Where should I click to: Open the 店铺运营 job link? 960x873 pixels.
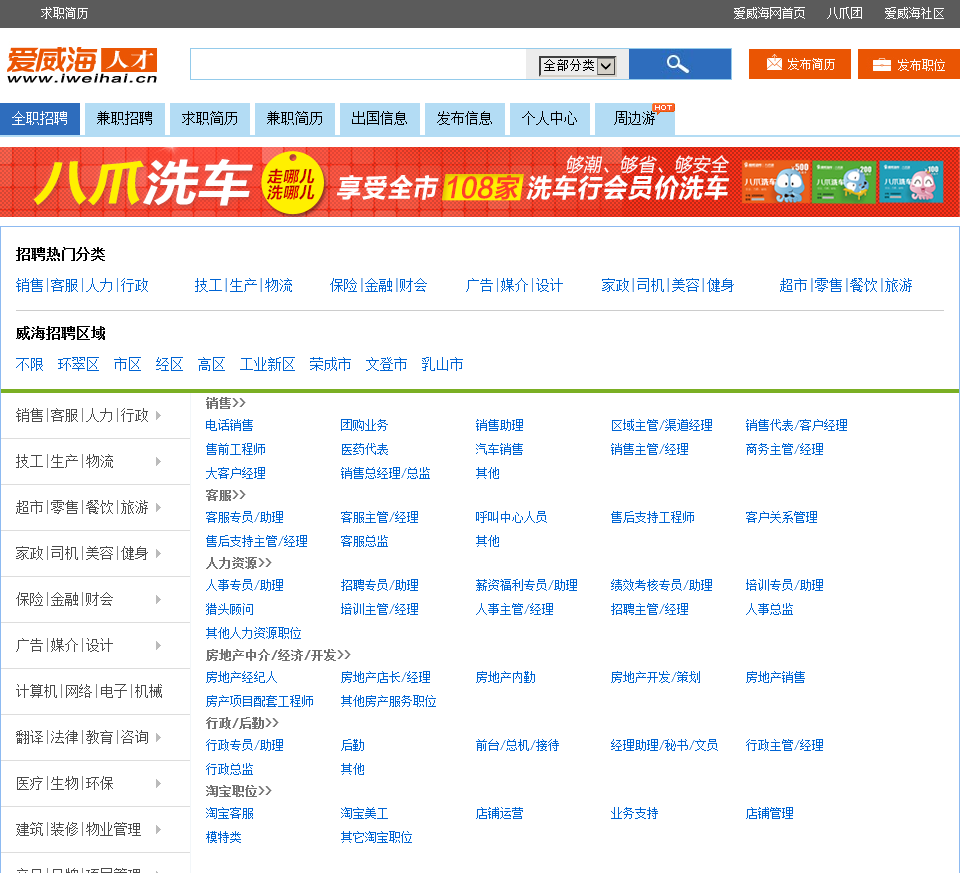tap(500, 814)
